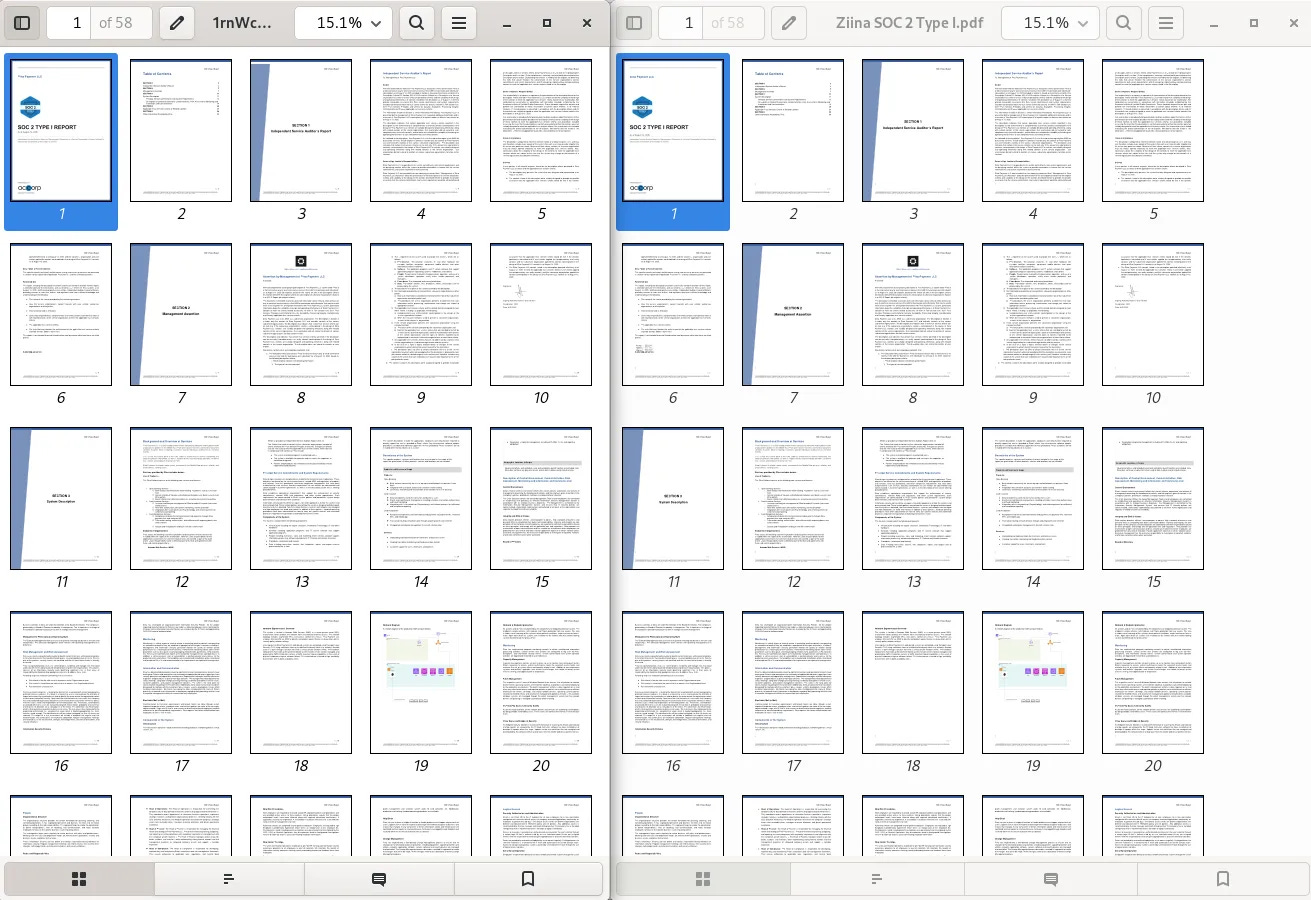Select page 5 thumbnail in the left window

click(541, 131)
